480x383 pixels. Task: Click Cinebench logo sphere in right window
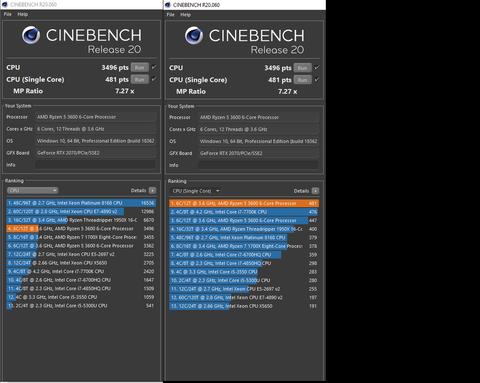(194, 35)
